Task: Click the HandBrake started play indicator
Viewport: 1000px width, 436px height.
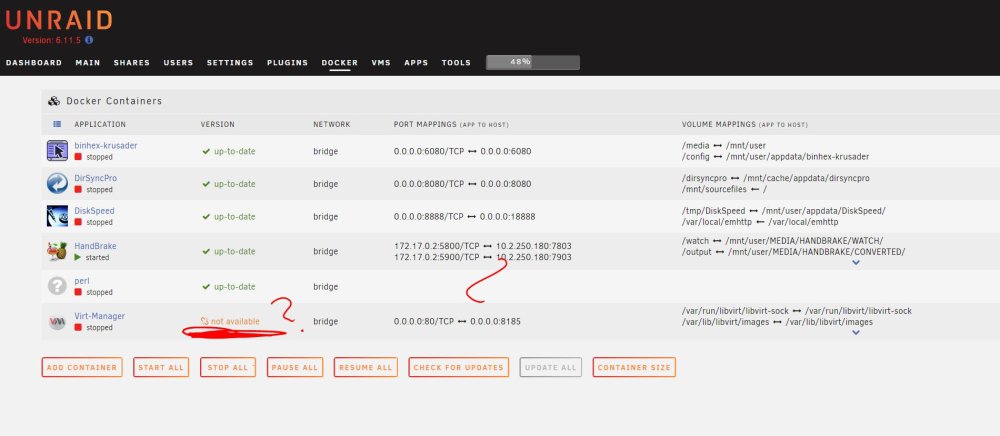Action: (78, 258)
